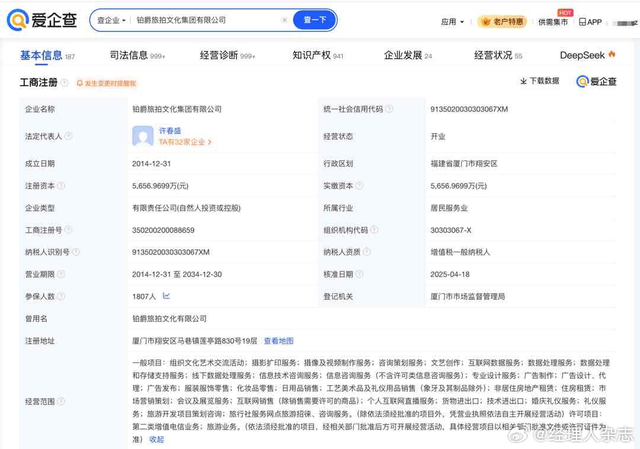The image size is (640, 449).
Task: Open the 供需集市 link
Action: point(553,22)
